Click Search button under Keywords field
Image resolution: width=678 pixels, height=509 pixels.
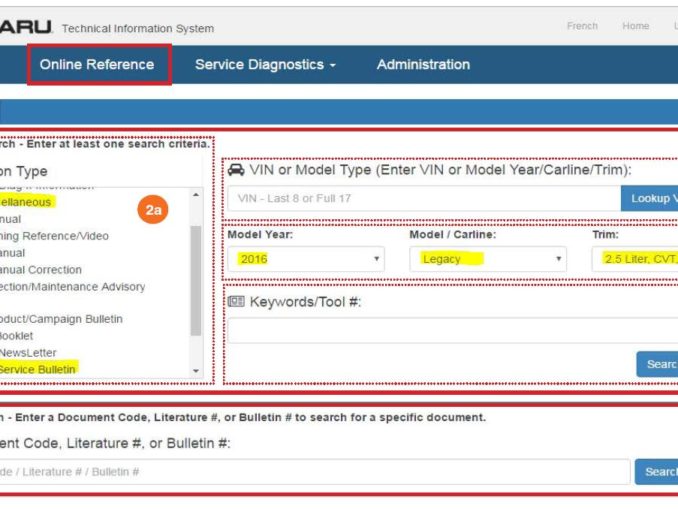pyautogui.click(x=658, y=364)
